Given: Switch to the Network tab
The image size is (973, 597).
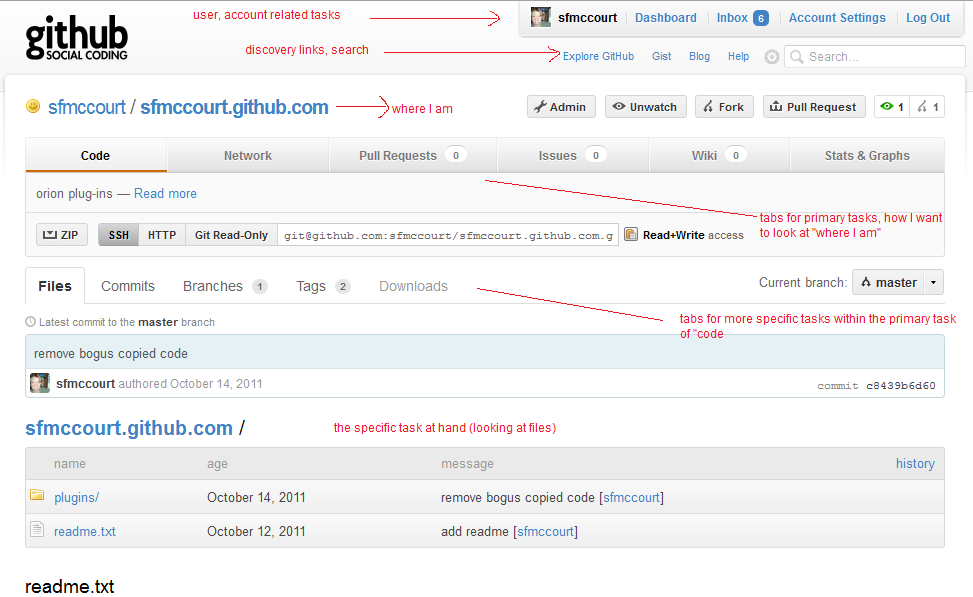Looking at the screenshot, I should [x=248, y=155].
